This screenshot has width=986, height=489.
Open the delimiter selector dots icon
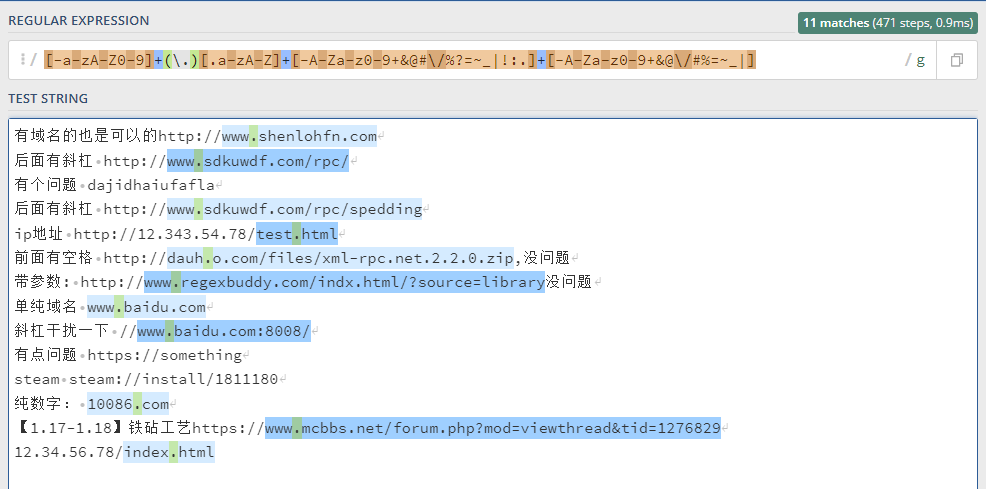tap(22, 61)
